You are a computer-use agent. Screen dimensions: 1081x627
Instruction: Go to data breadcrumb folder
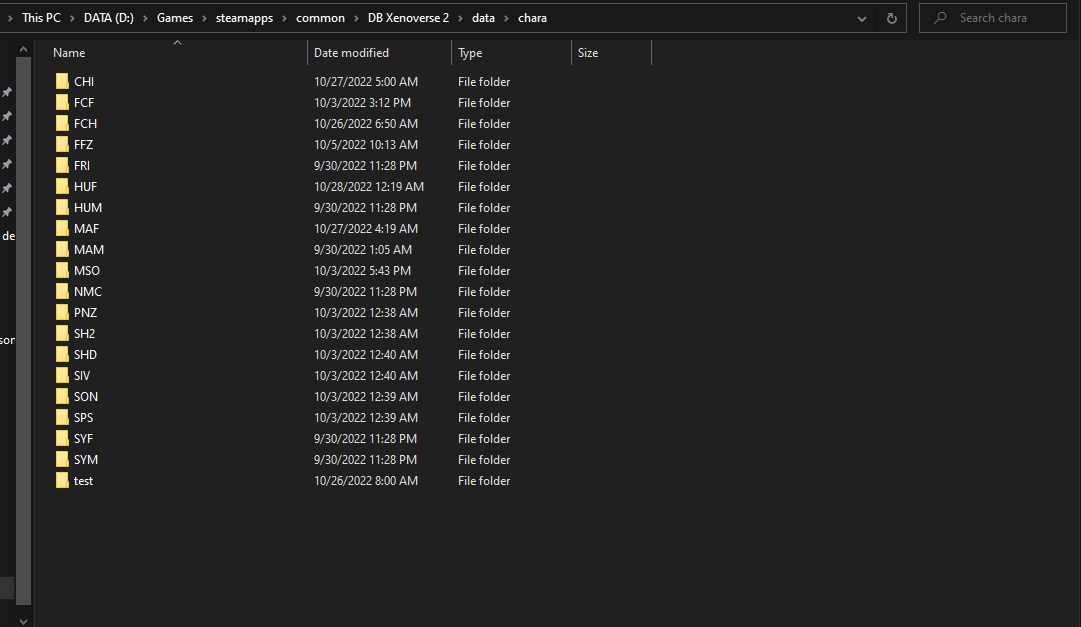point(483,18)
